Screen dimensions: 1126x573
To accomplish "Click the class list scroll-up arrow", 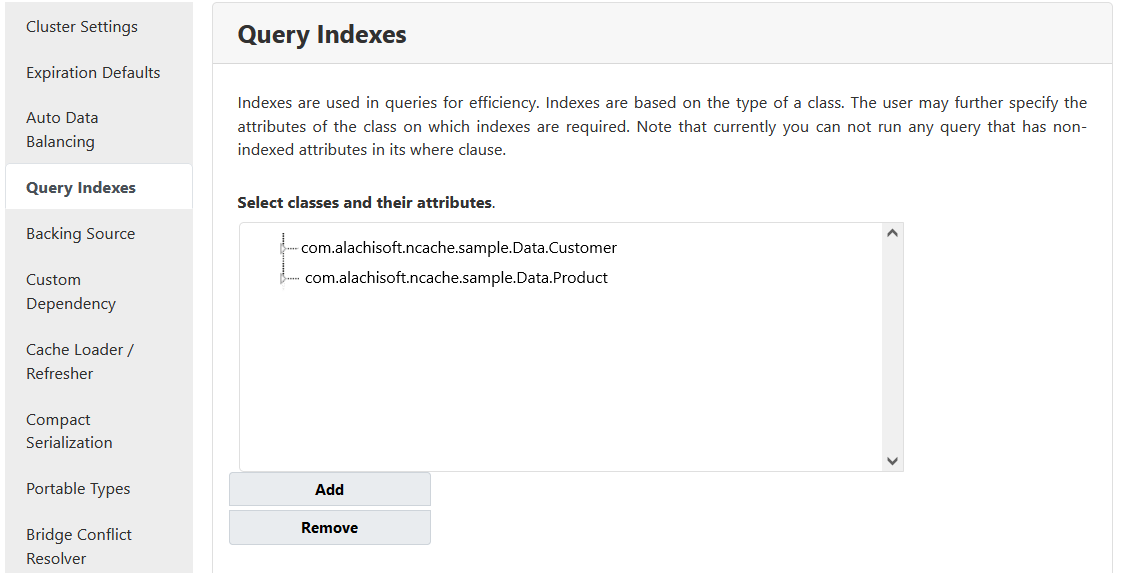I will [x=893, y=233].
